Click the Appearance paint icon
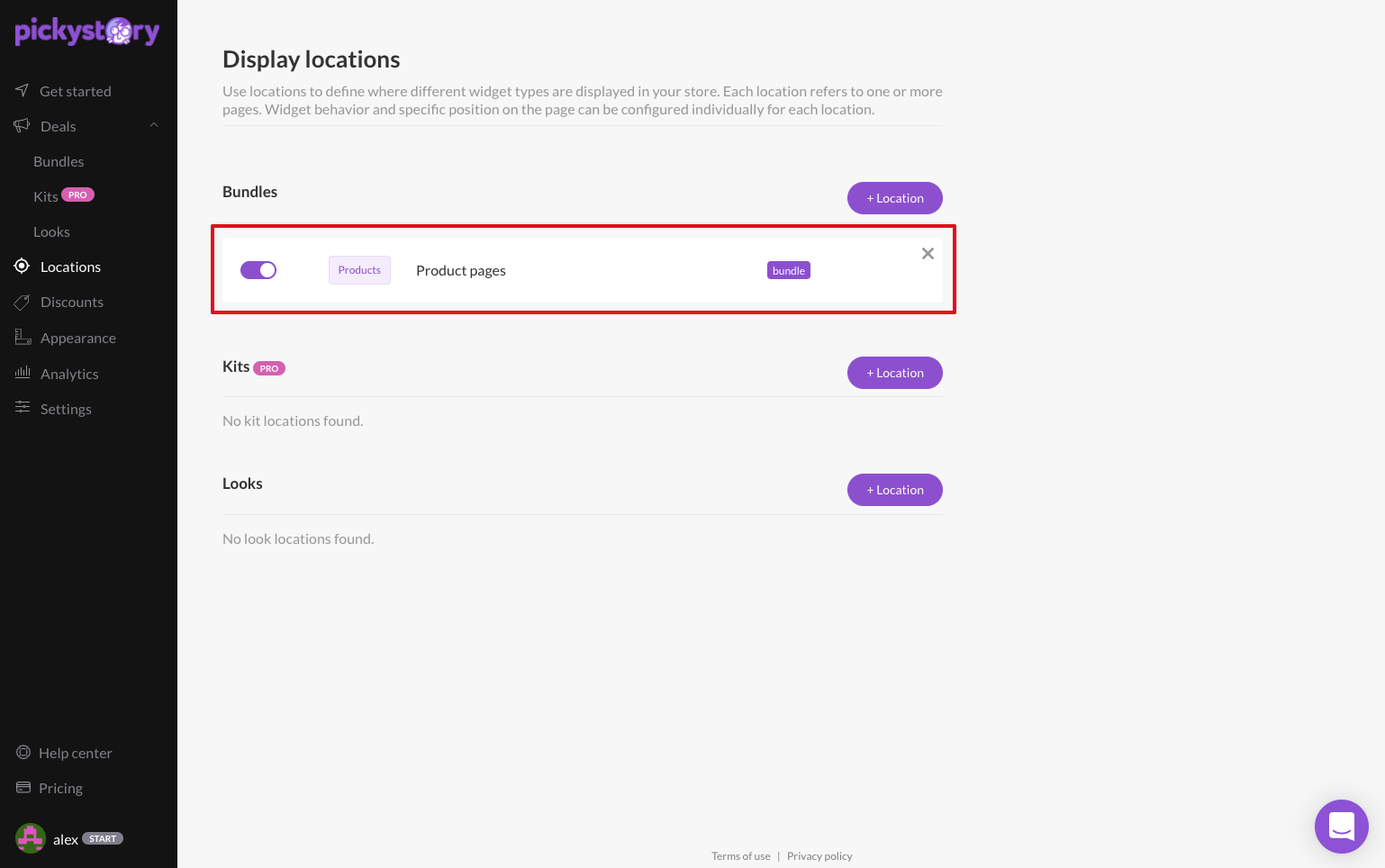The width and height of the screenshot is (1385, 868). point(23,337)
